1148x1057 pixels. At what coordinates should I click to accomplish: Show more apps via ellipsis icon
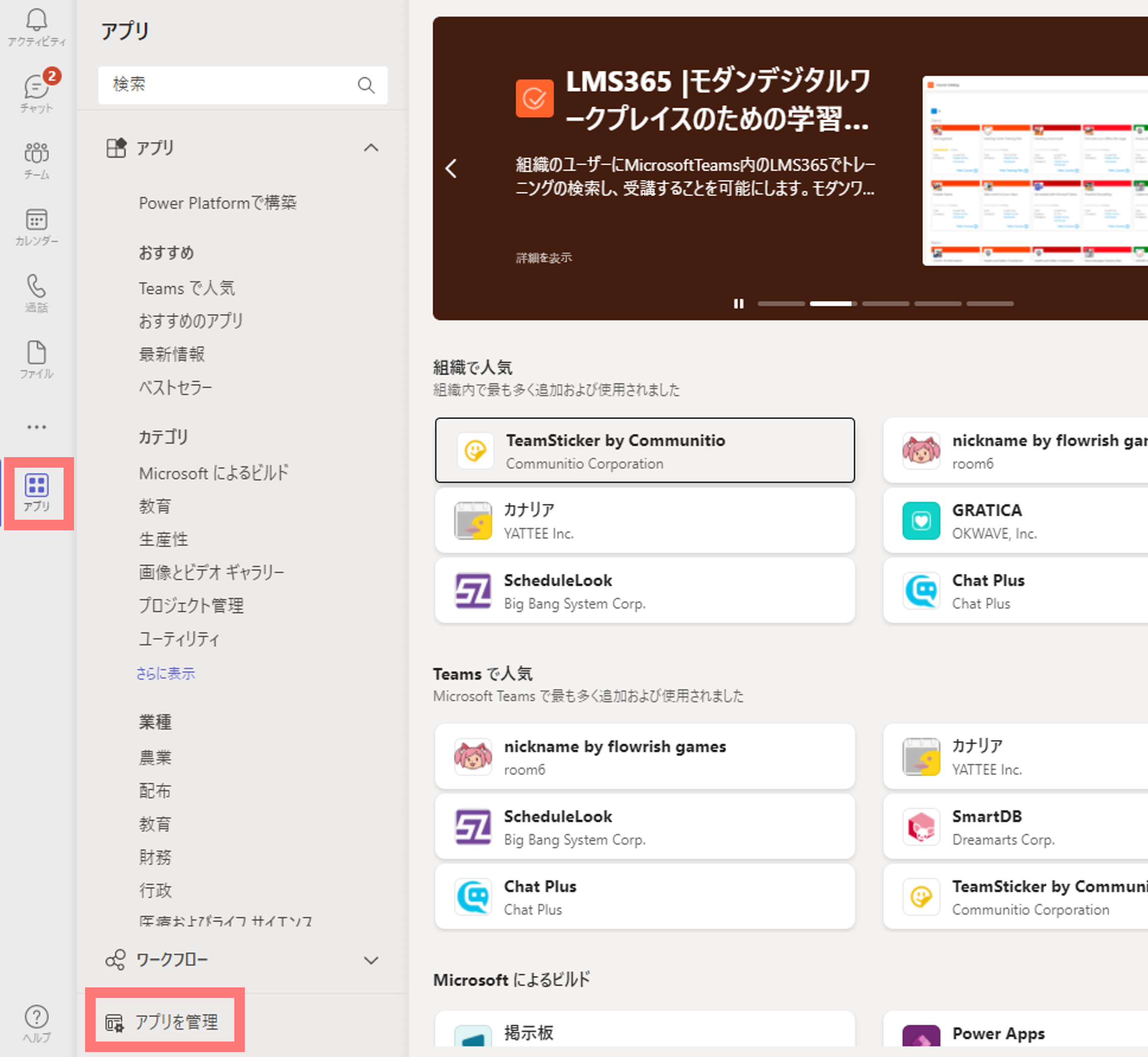point(37,427)
